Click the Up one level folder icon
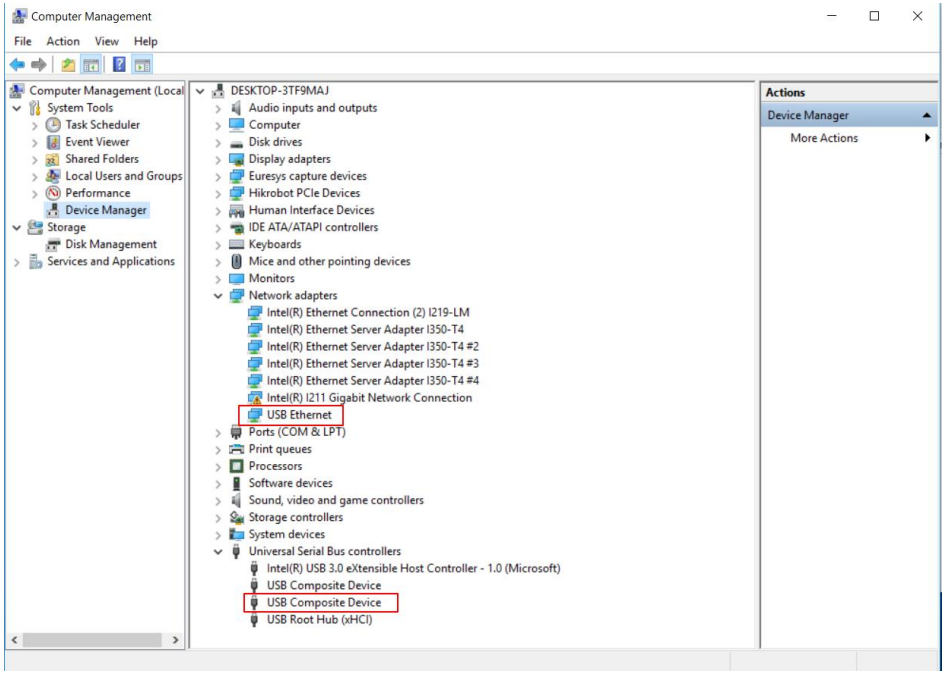The height and width of the screenshot is (673, 945). pyautogui.click(x=68, y=64)
